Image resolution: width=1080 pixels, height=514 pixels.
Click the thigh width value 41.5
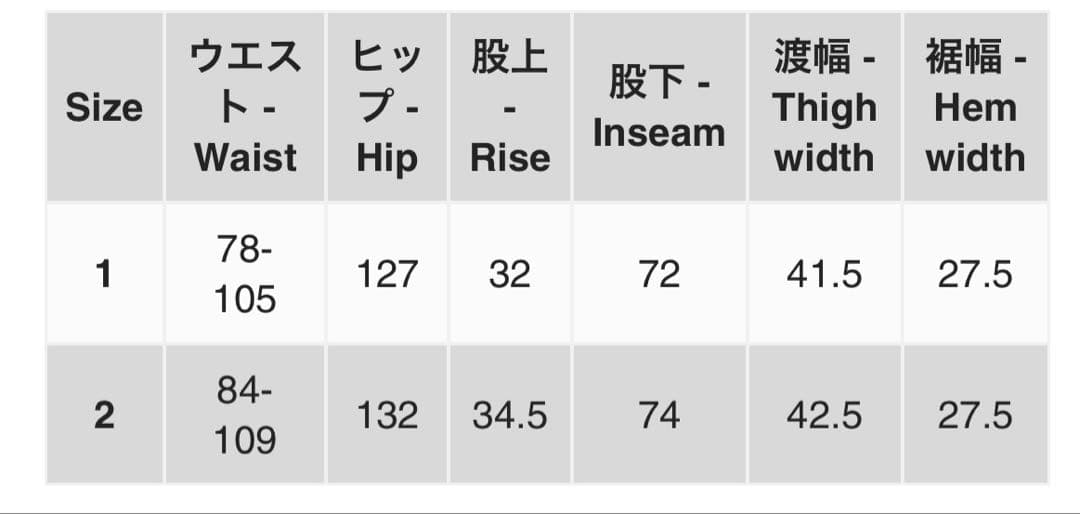point(824,274)
